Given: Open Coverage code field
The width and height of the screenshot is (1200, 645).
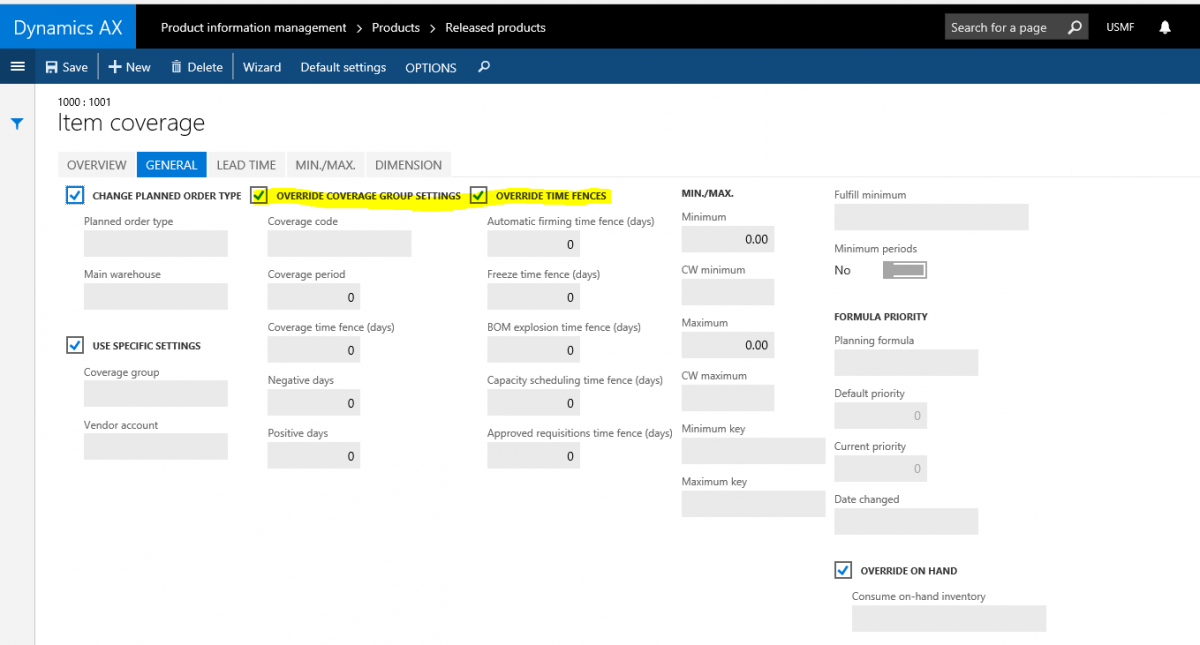Looking at the screenshot, I should point(340,243).
